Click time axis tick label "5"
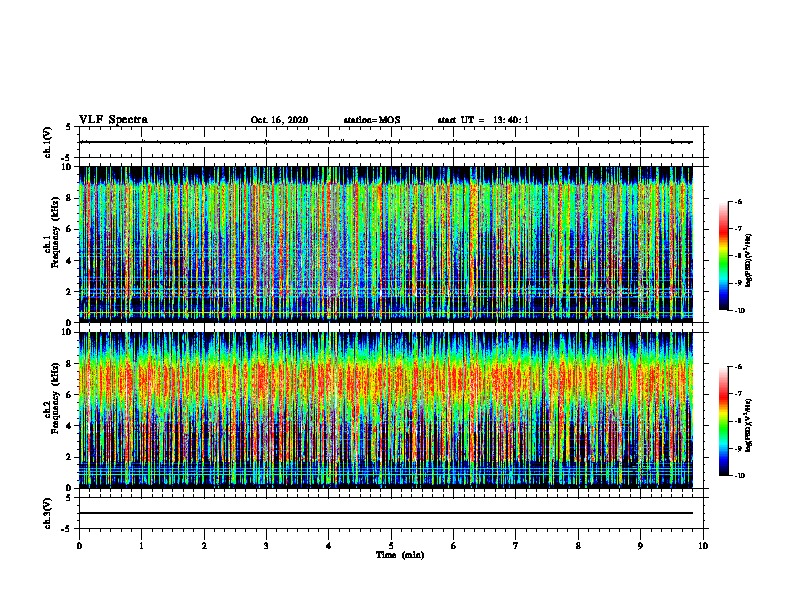The width and height of the screenshot is (792, 612). tap(391, 546)
